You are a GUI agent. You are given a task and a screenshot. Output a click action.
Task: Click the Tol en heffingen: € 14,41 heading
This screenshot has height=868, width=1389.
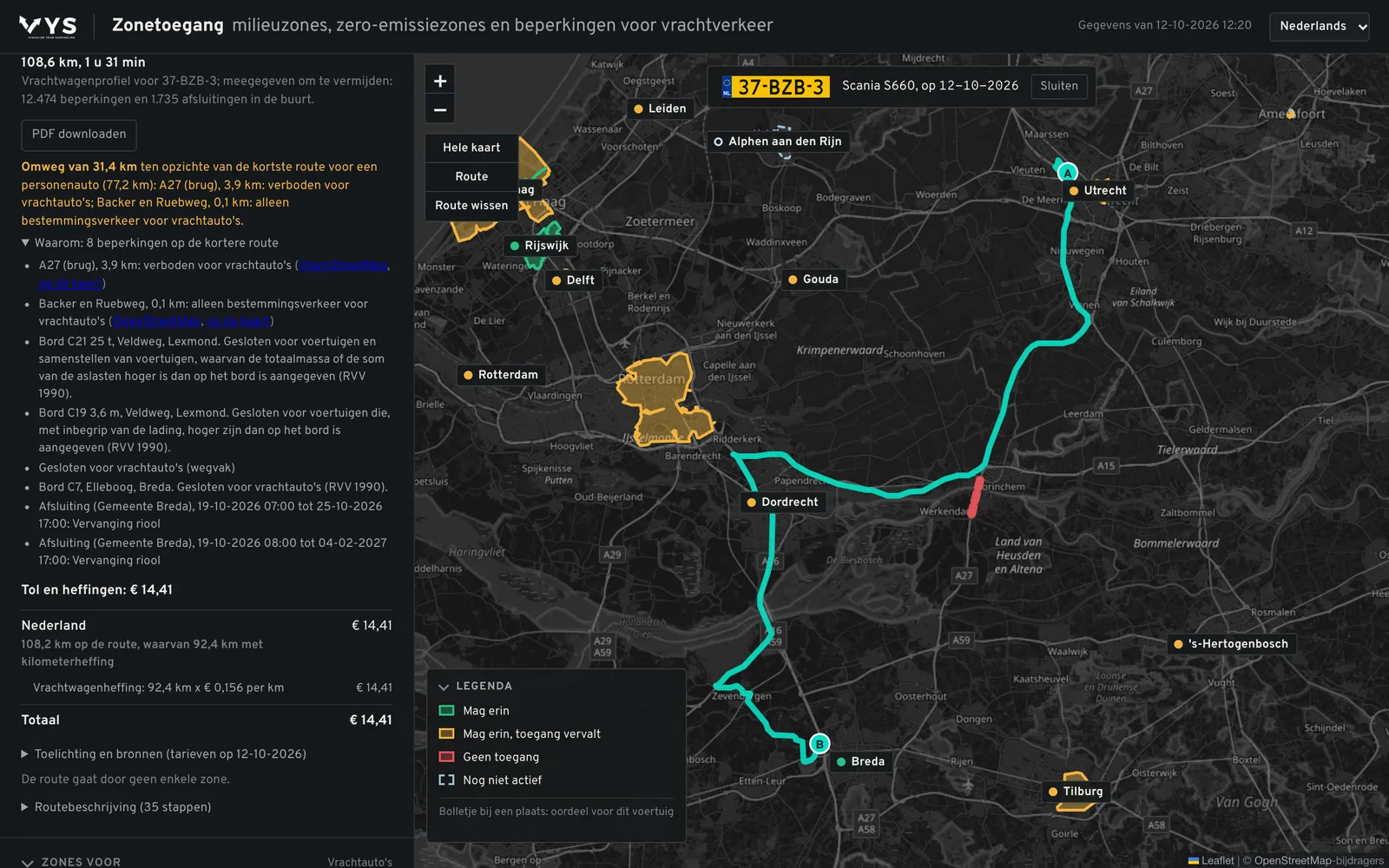97,590
